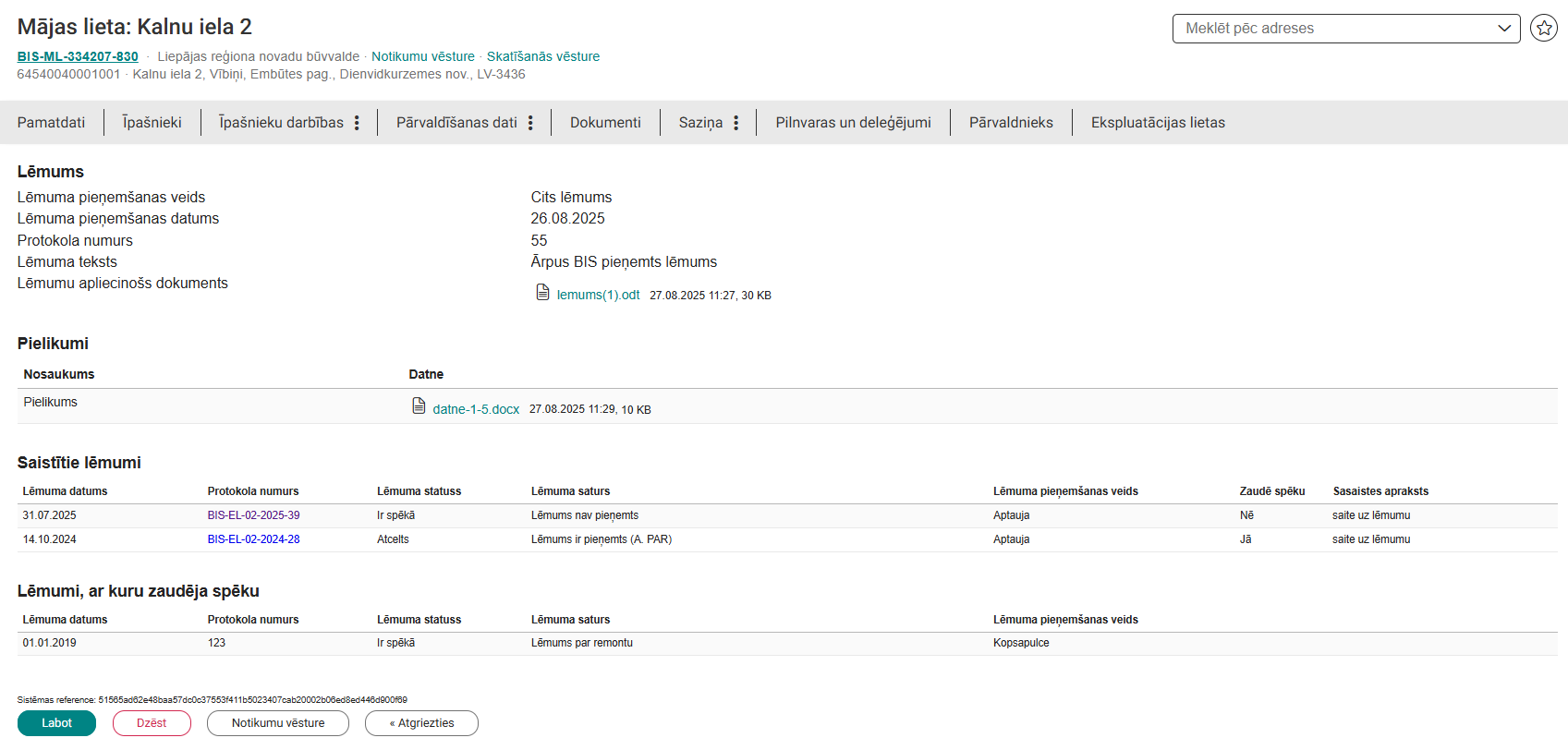Go to the Ekspluatācijas lietas tab
This screenshot has width=1568, height=750.
tap(1157, 123)
